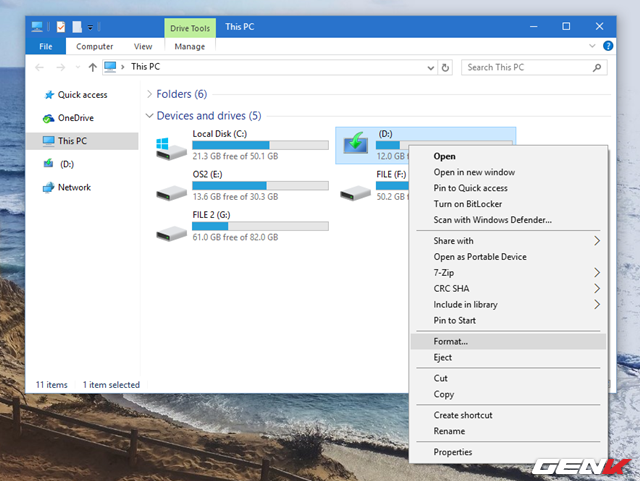The image size is (640, 481).
Task: Select Quick access in the navigation pane
Action: click(x=82, y=95)
